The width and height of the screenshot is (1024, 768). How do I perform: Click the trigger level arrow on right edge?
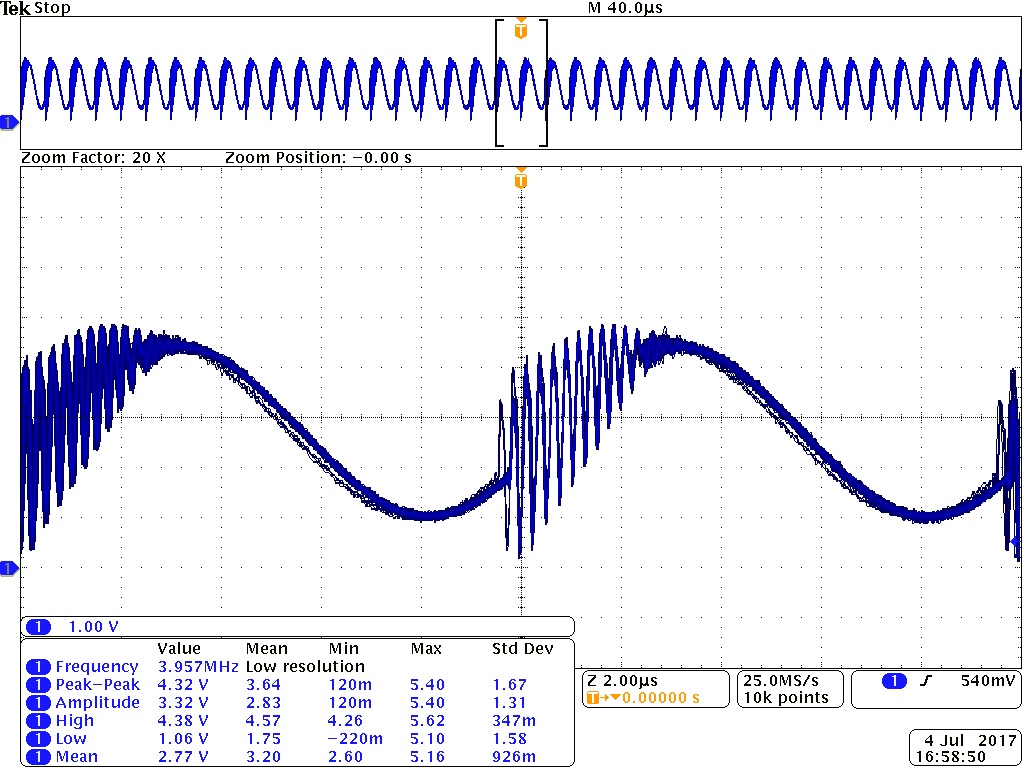click(1016, 541)
